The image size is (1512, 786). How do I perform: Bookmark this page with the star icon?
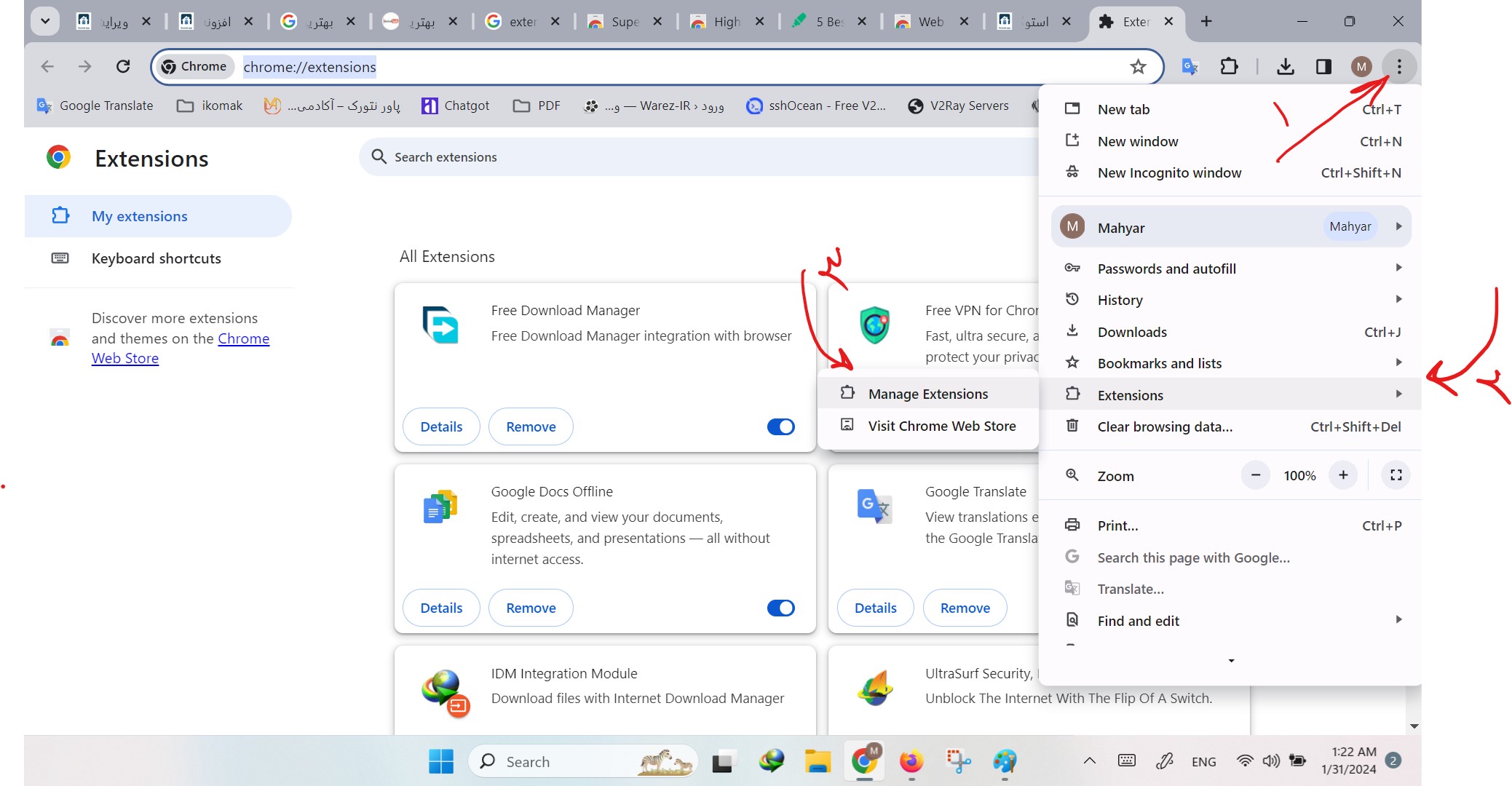[x=1138, y=67]
